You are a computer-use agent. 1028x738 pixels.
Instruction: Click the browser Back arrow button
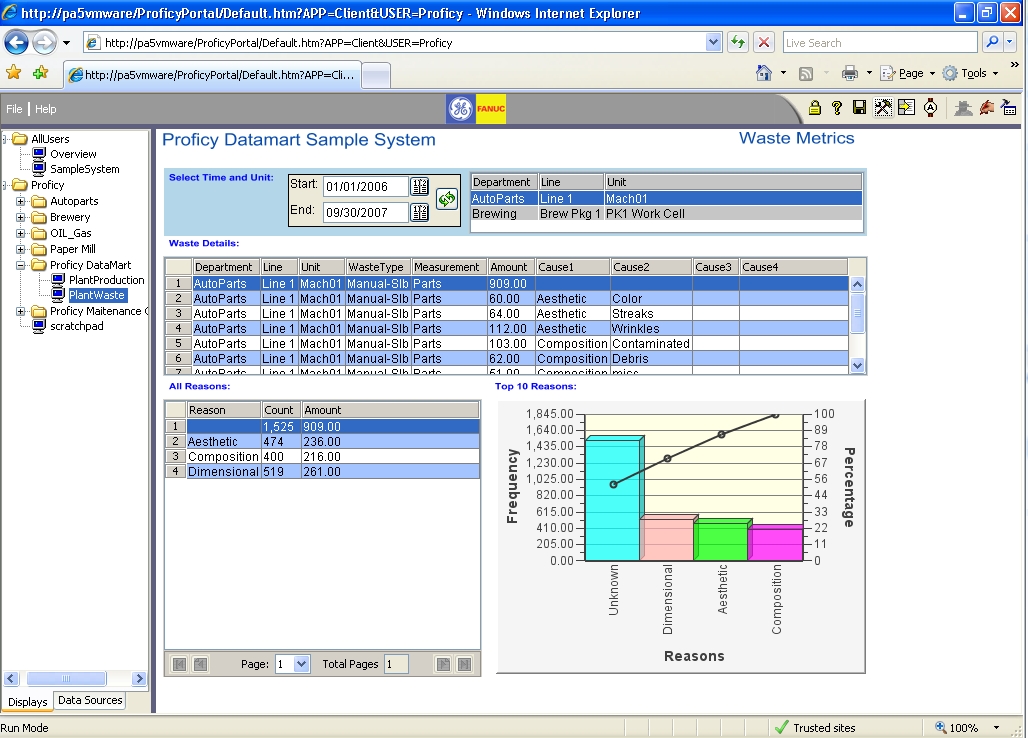[16, 43]
